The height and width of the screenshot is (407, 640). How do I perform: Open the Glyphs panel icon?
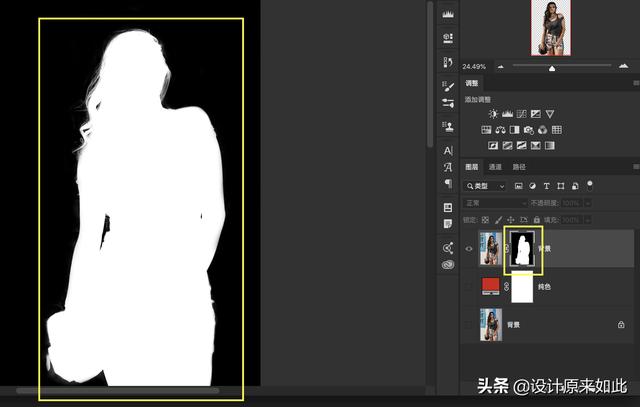pyautogui.click(x=448, y=167)
